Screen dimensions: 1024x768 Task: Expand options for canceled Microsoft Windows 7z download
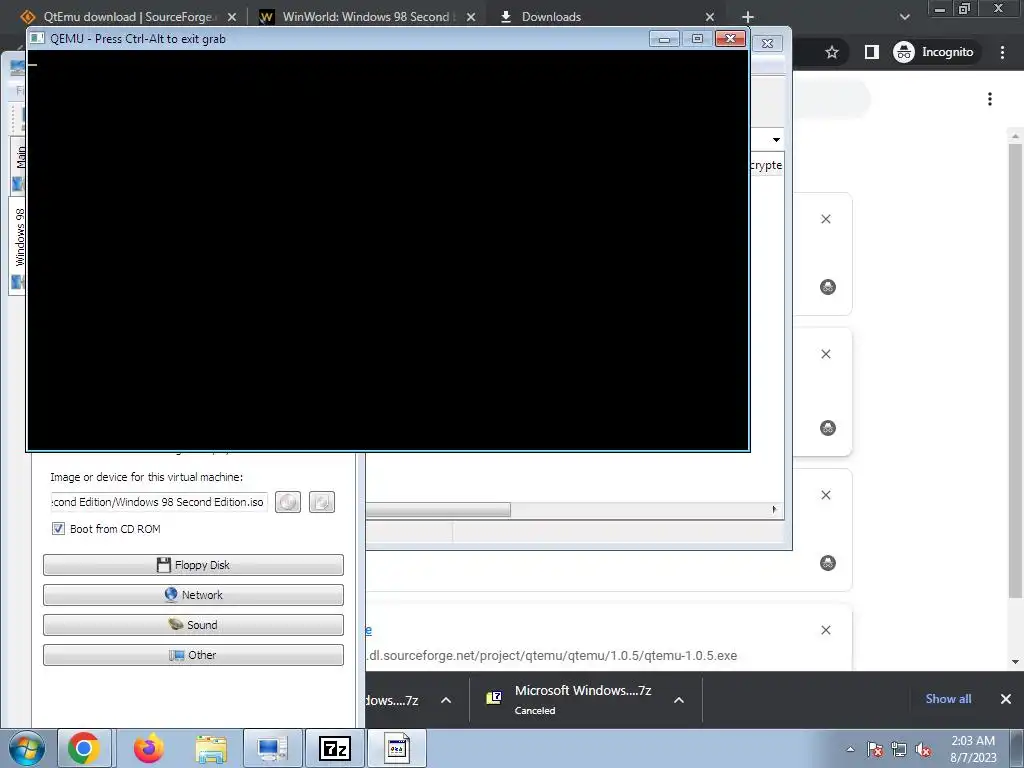tap(679, 700)
